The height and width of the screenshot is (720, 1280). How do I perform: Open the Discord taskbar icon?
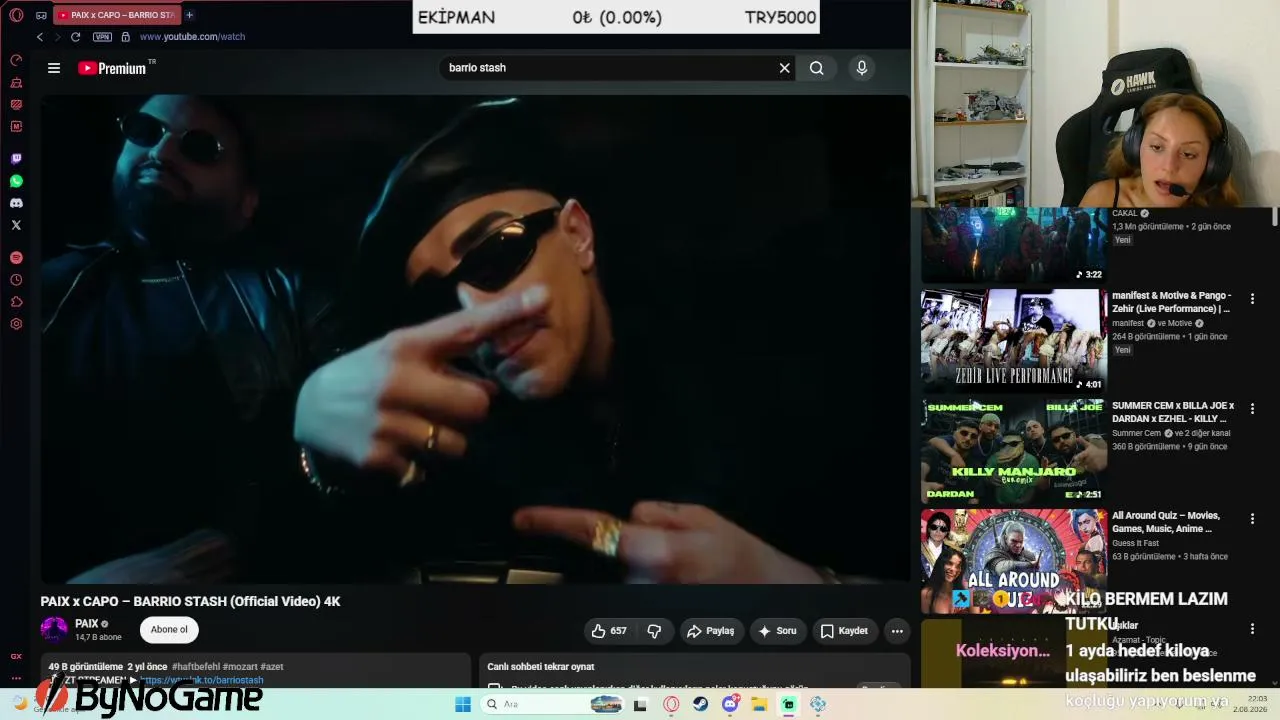[731, 704]
